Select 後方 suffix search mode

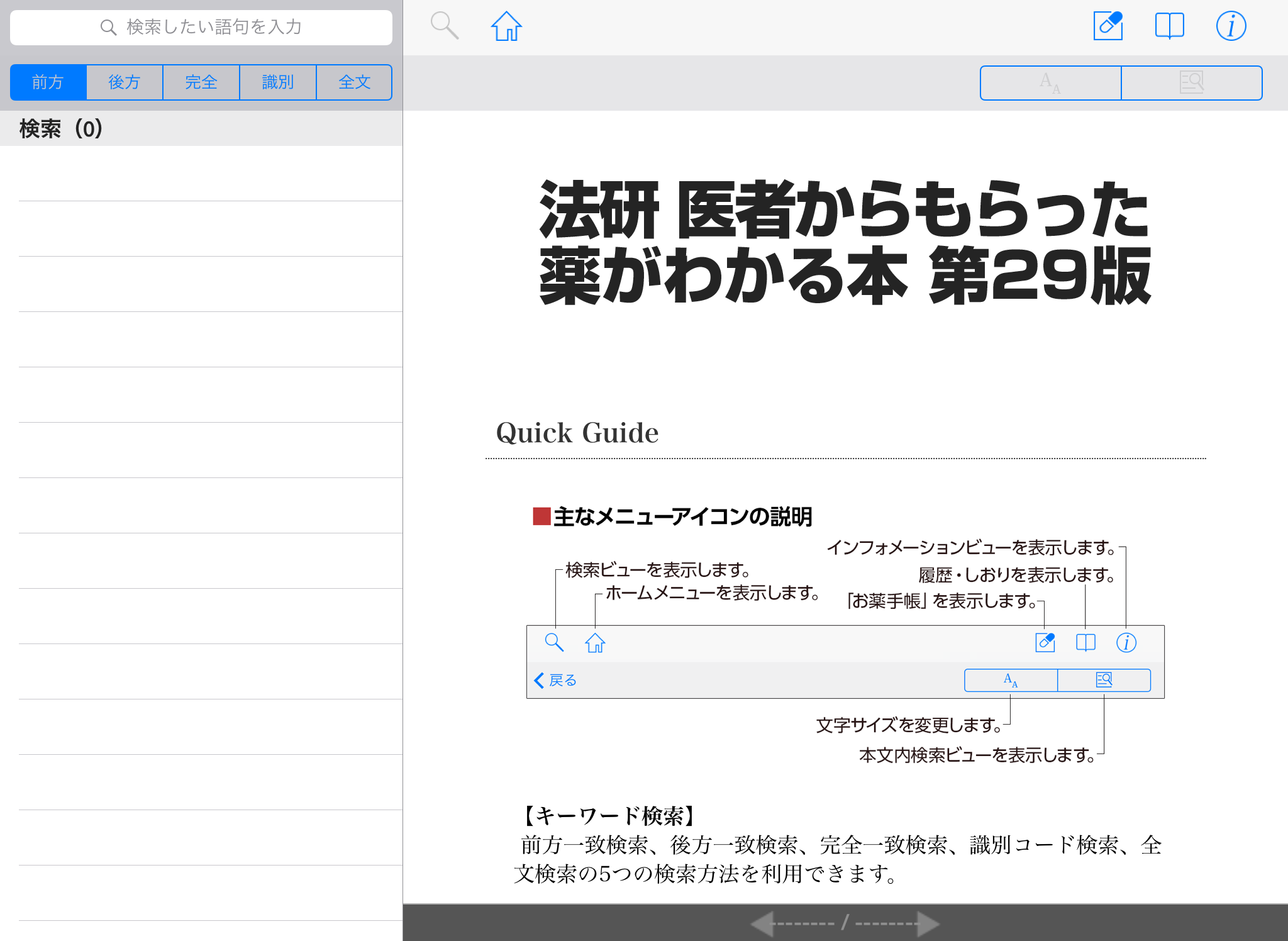tap(125, 82)
